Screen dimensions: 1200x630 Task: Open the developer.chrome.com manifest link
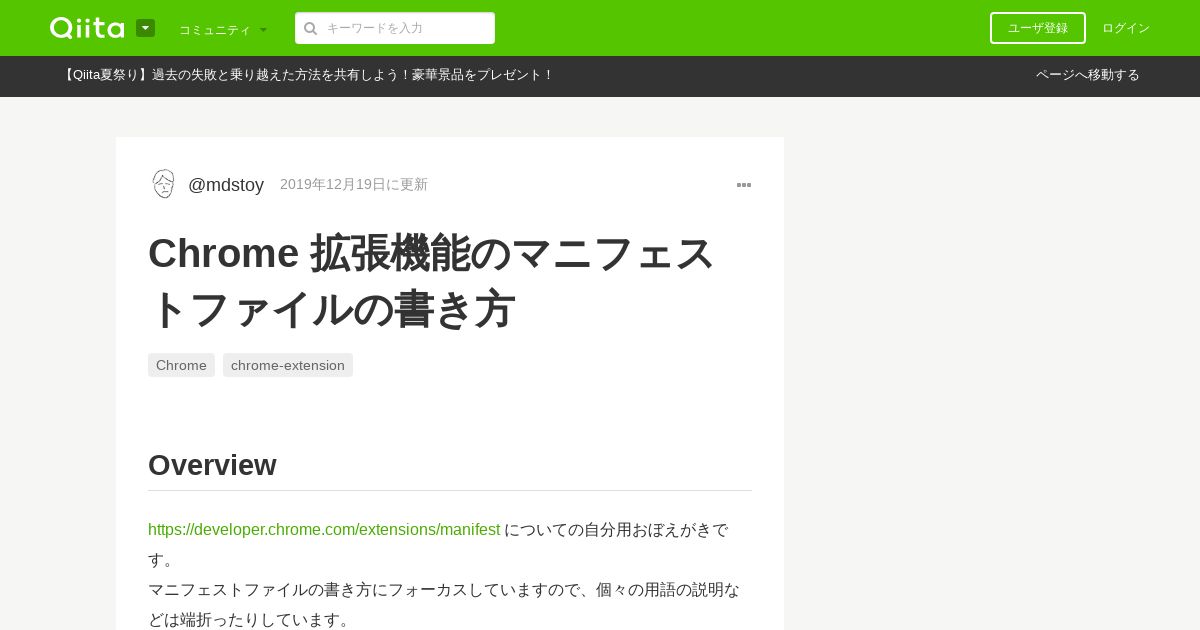click(x=324, y=530)
